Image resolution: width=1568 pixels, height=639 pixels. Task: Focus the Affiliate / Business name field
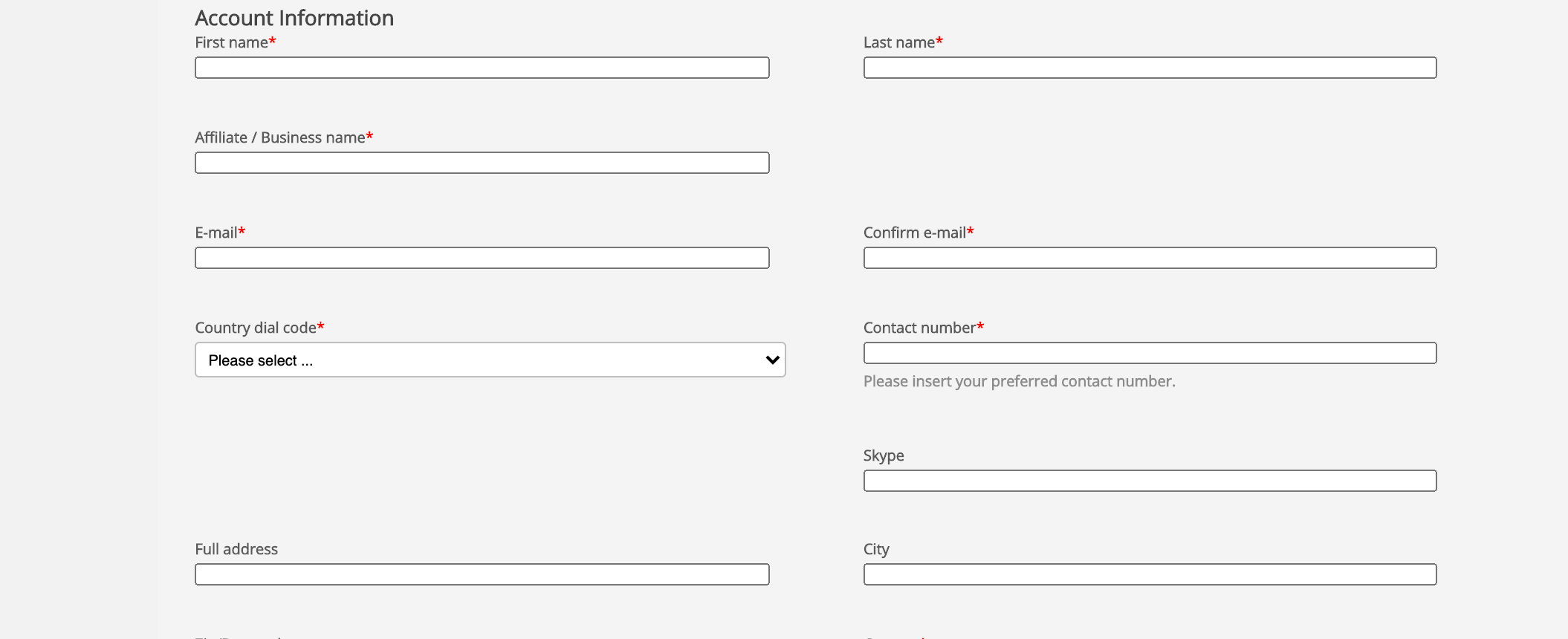tap(482, 163)
